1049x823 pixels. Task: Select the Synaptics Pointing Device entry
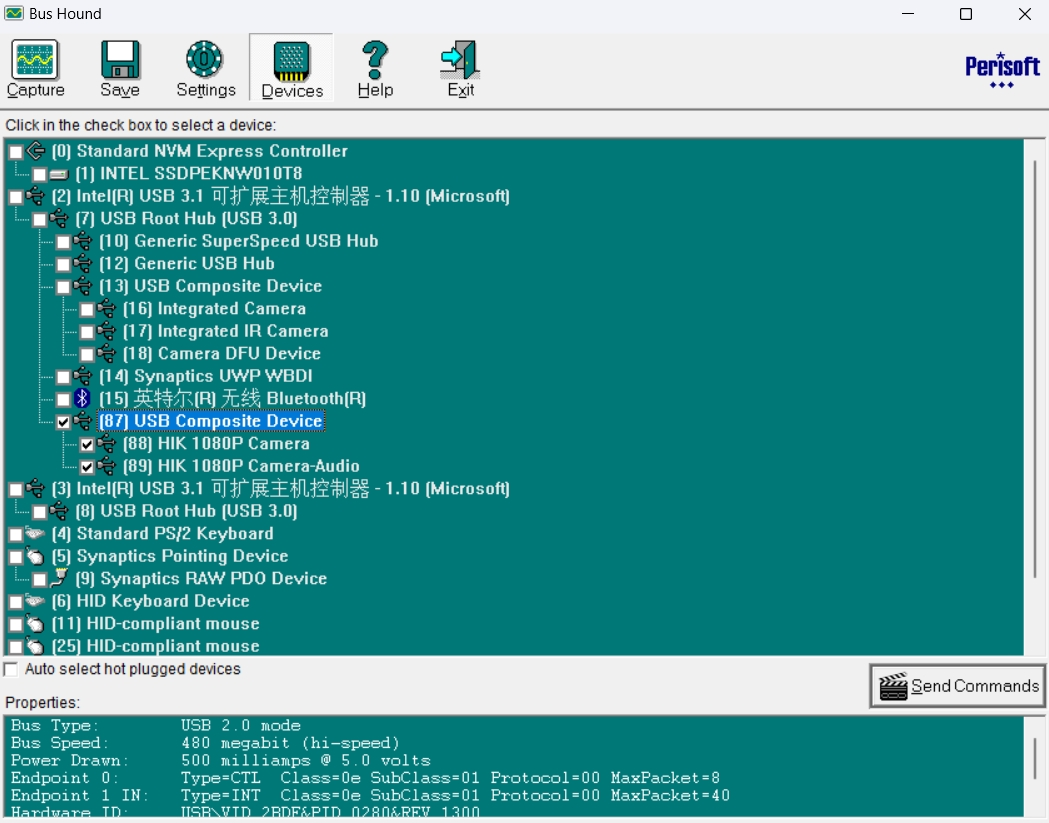tap(182, 556)
